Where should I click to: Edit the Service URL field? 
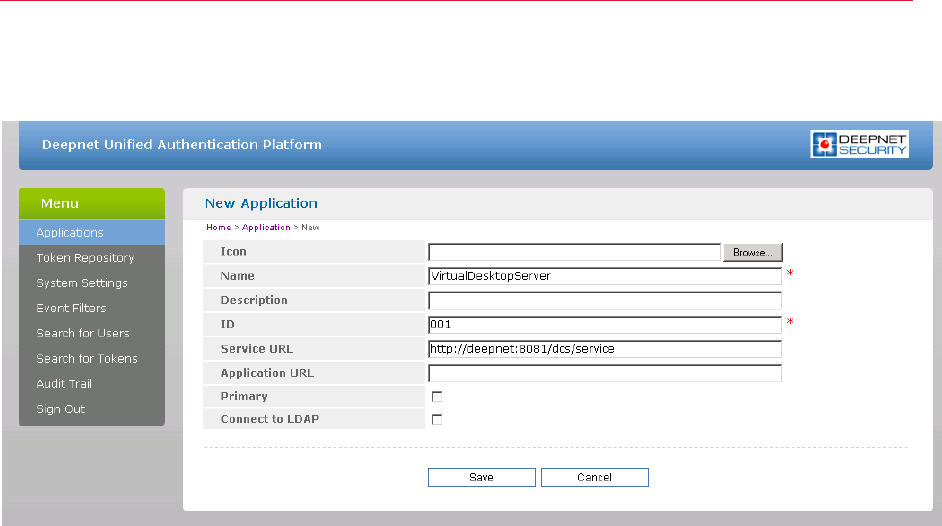[x=605, y=349]
